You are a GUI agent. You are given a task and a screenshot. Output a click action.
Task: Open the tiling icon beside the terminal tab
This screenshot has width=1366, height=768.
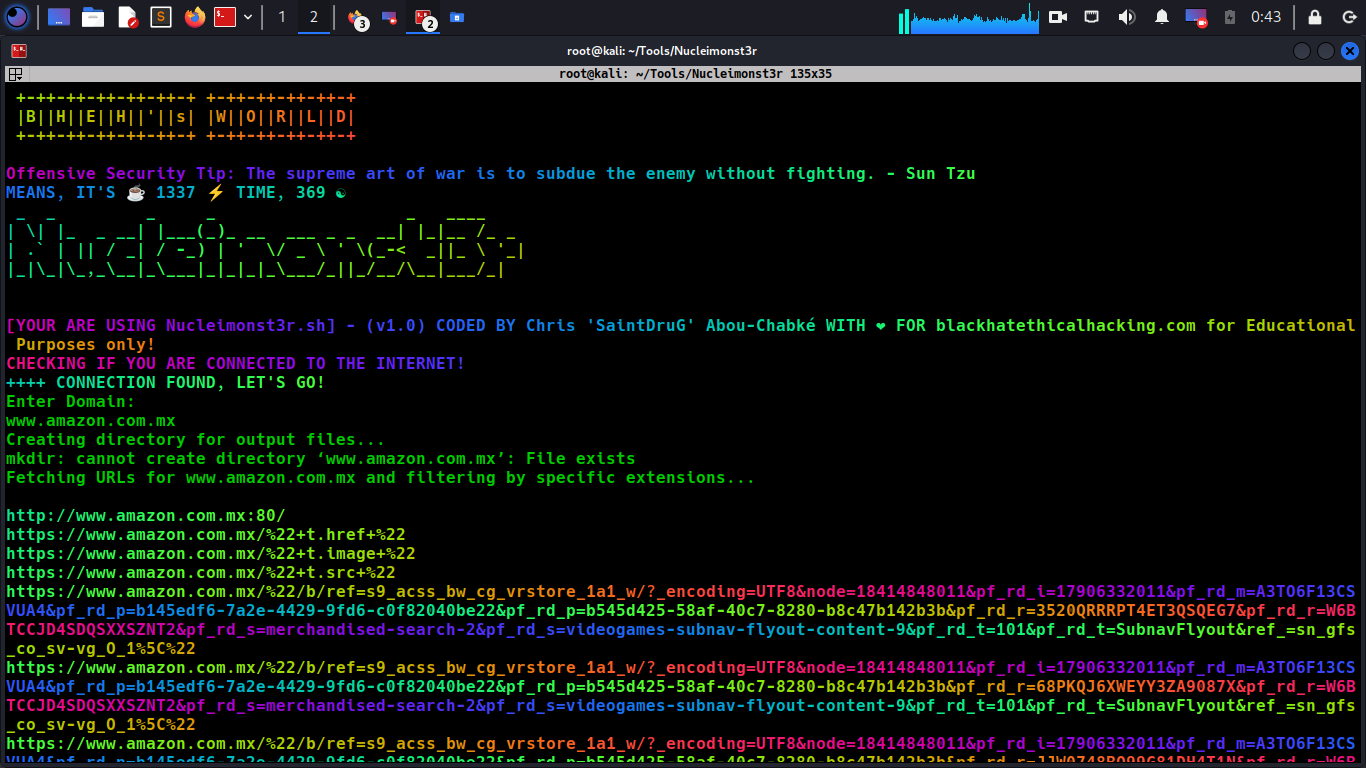14,73
